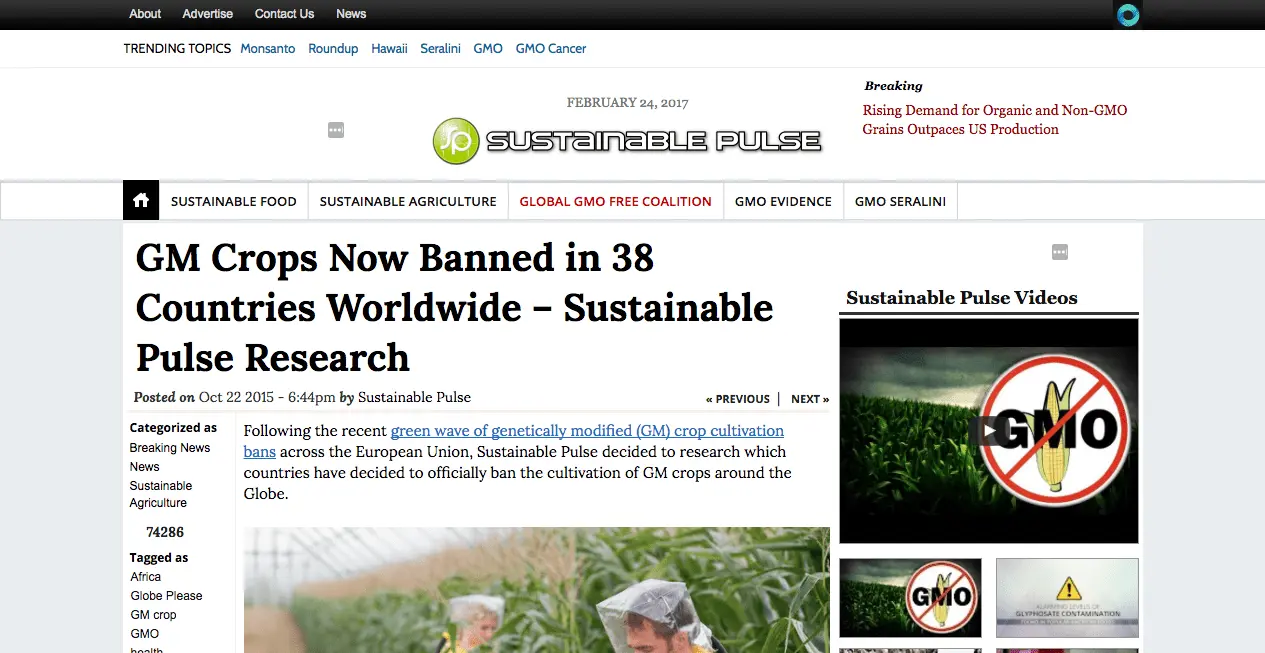
Task: Open the Advertise page
Action: click(x=208, y=14)
